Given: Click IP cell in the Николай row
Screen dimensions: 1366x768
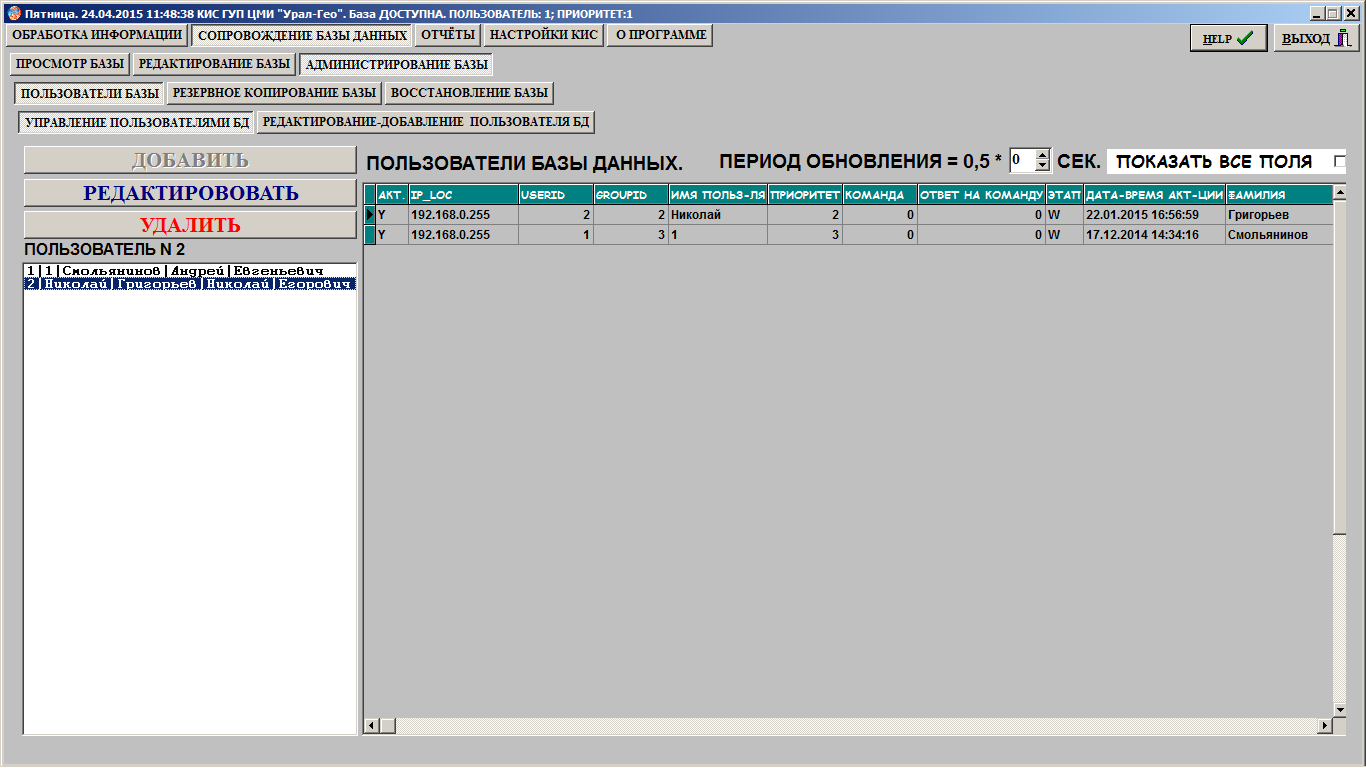Looking at the screenshot, I should tap(463, 215).
